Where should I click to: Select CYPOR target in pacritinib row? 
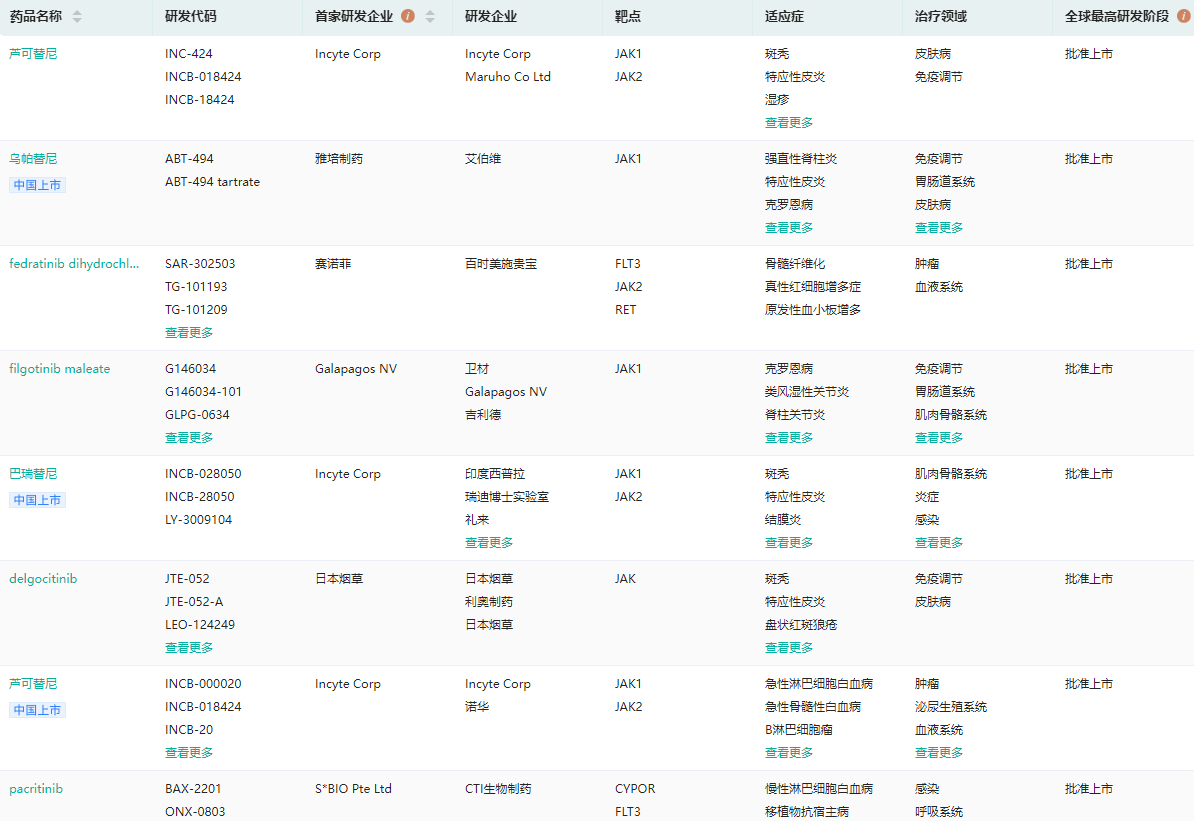click(635, 789)
